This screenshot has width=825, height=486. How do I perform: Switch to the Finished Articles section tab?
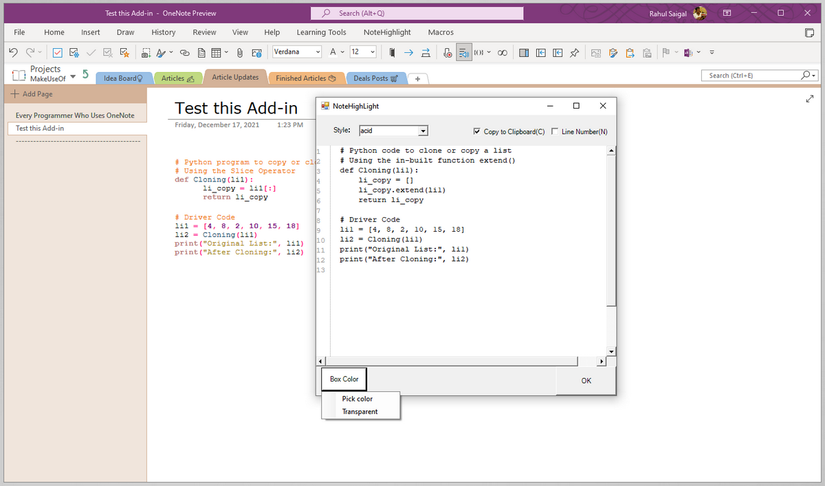pos(305,78)
